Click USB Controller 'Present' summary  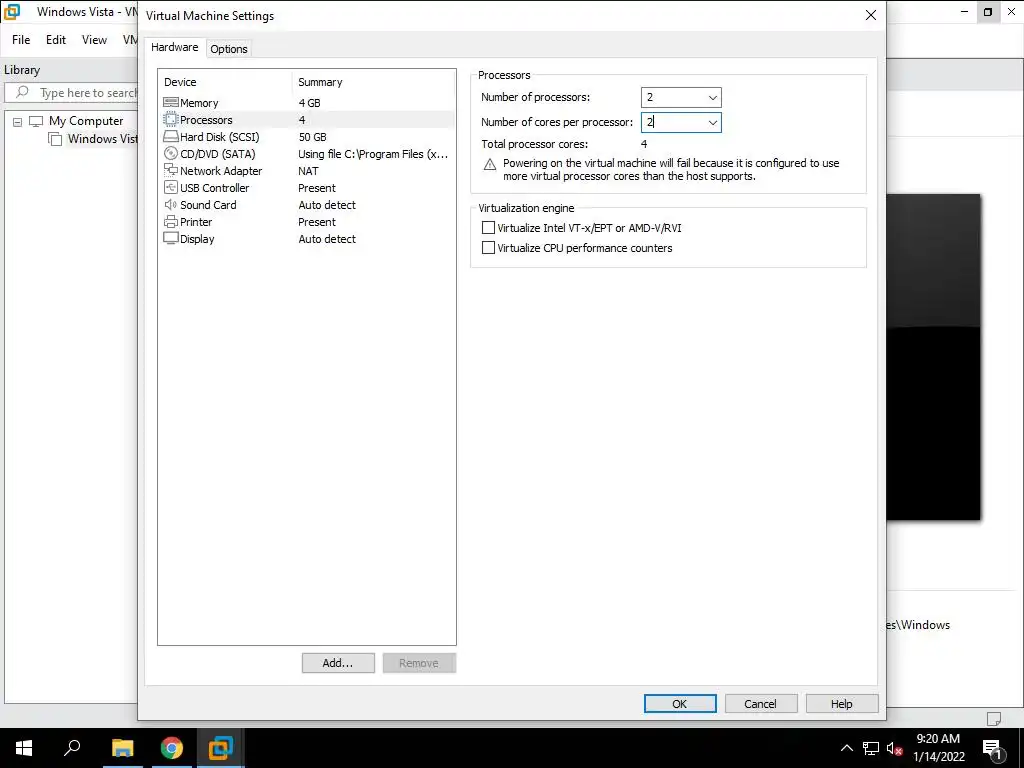317,188
